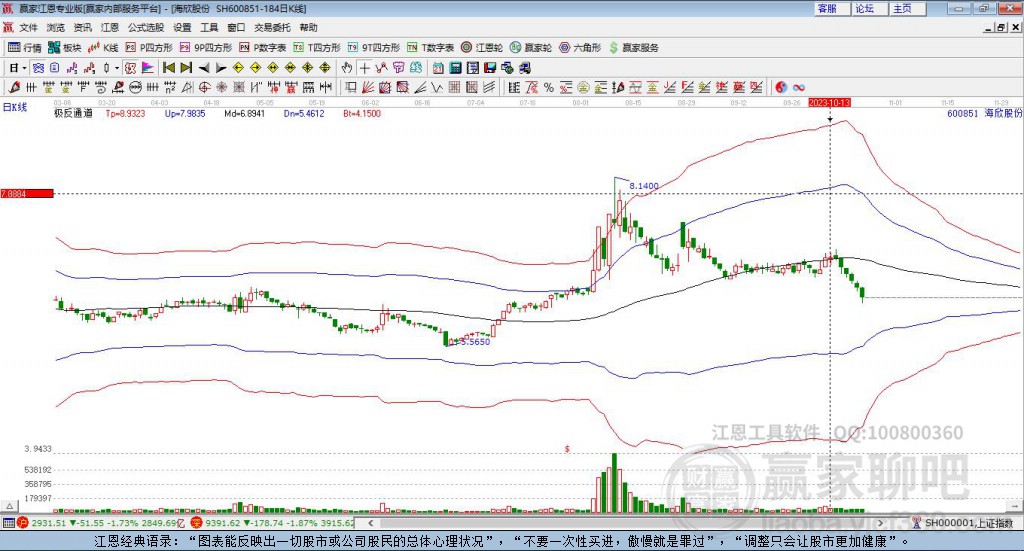The image size is (1024, 551).
Task: Click the pencil draw tool icon
Action: pos(14,87)
